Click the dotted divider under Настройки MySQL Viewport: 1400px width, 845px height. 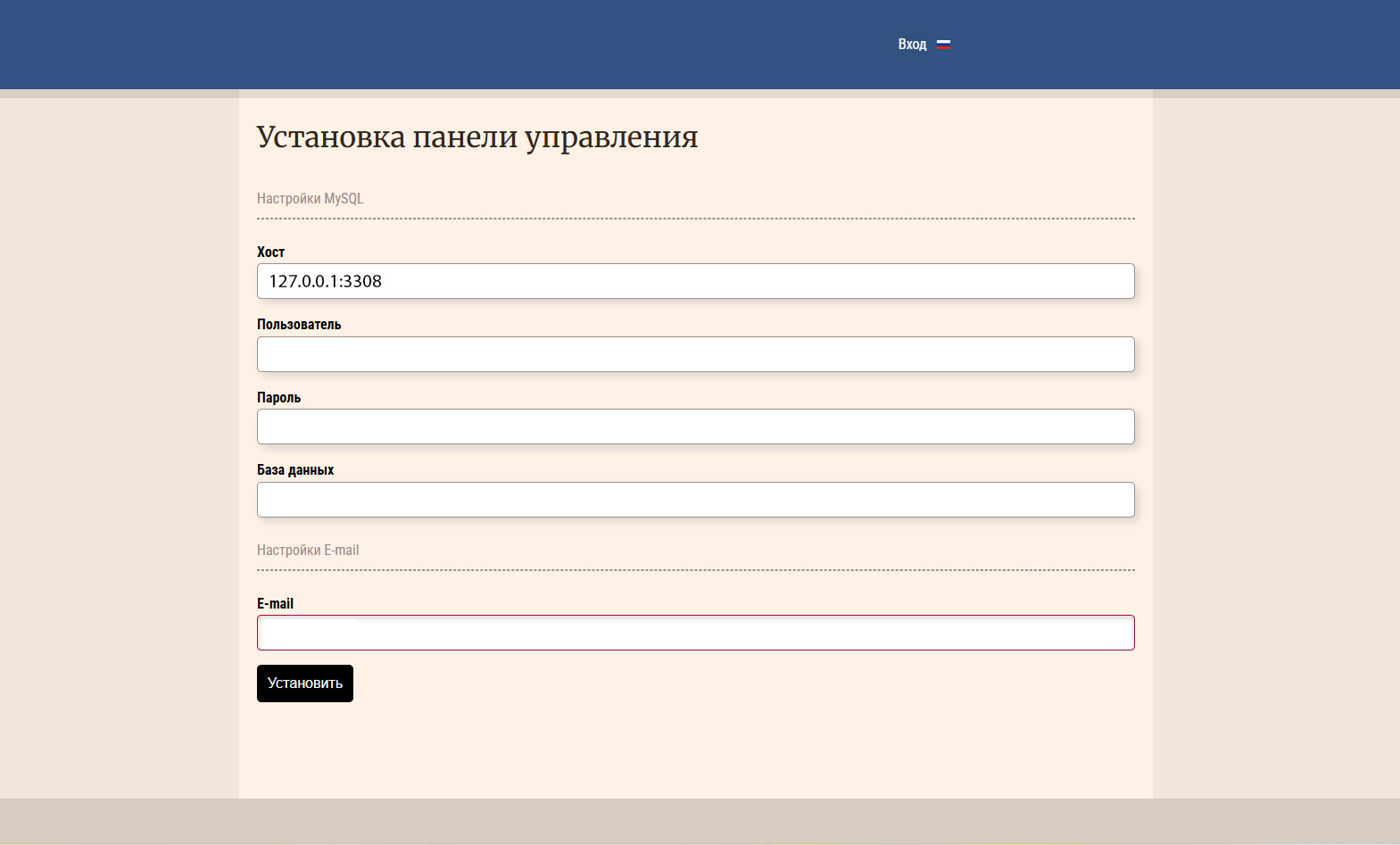pyautogui.click(x=695, y=219)
